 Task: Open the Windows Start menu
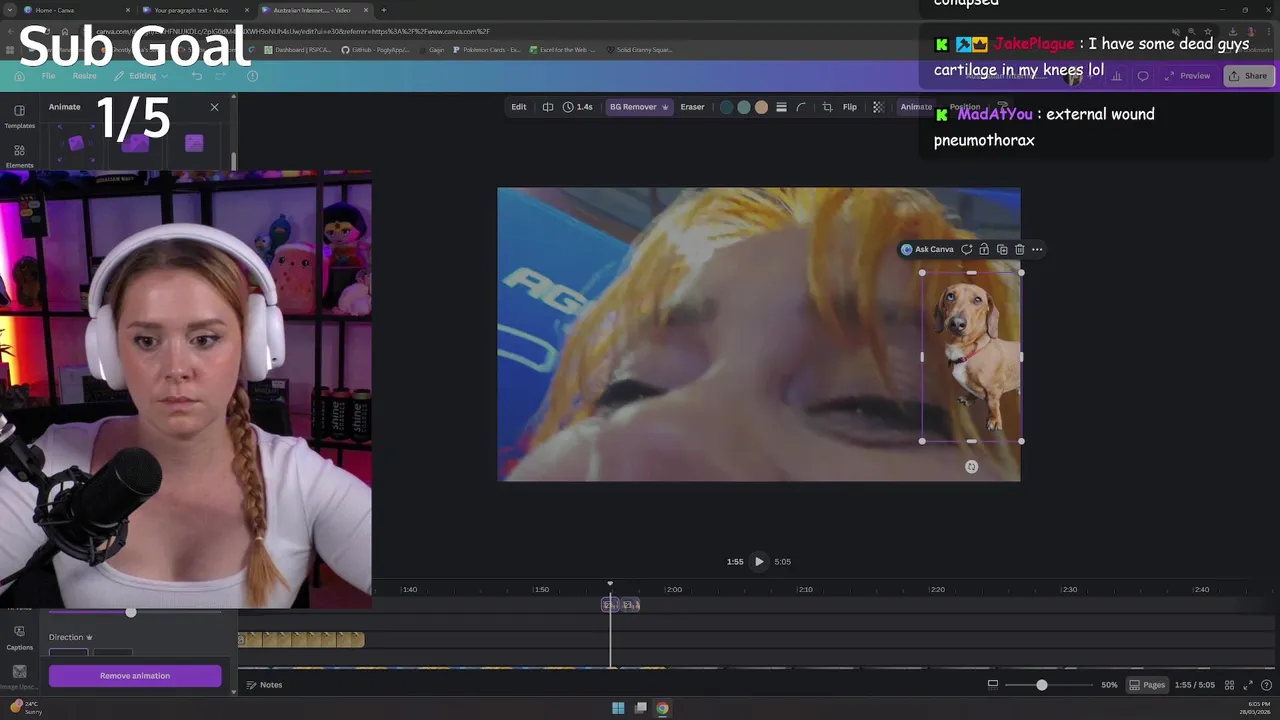[x=618, y=708]
